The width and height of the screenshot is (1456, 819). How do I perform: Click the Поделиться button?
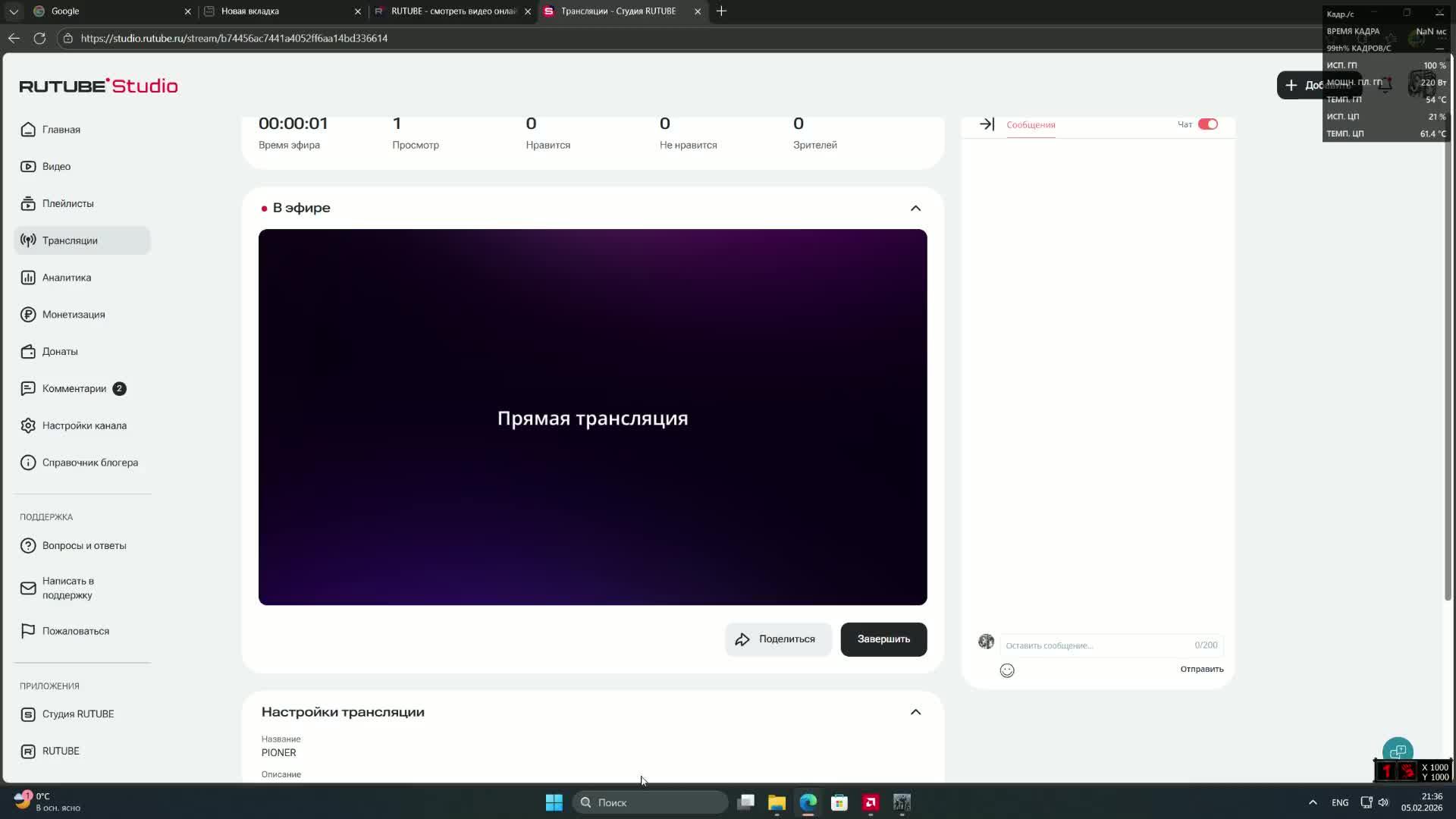(x=778, y=639)
